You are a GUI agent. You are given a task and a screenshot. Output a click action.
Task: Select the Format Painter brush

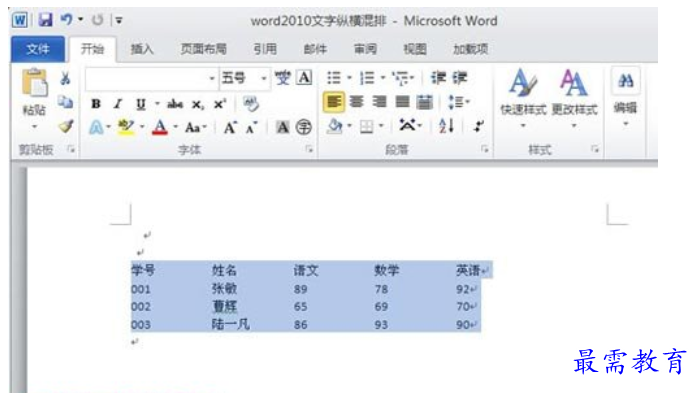coord(66,126)
